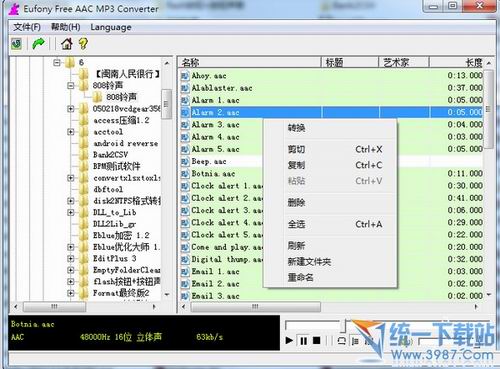Click the folder icon of Bank2CSV
The image size is (500, 369).
click(84, 155)
